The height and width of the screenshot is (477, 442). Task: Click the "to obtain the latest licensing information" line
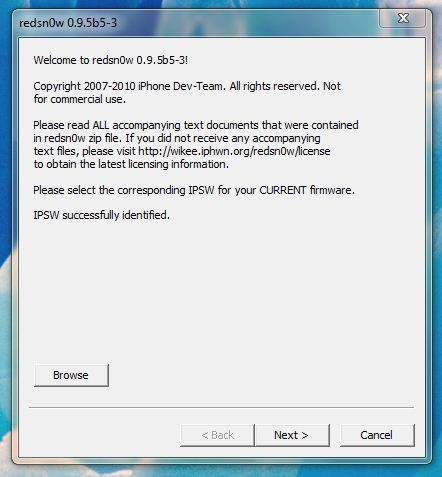pyautogui.click(x=131, y=164)
